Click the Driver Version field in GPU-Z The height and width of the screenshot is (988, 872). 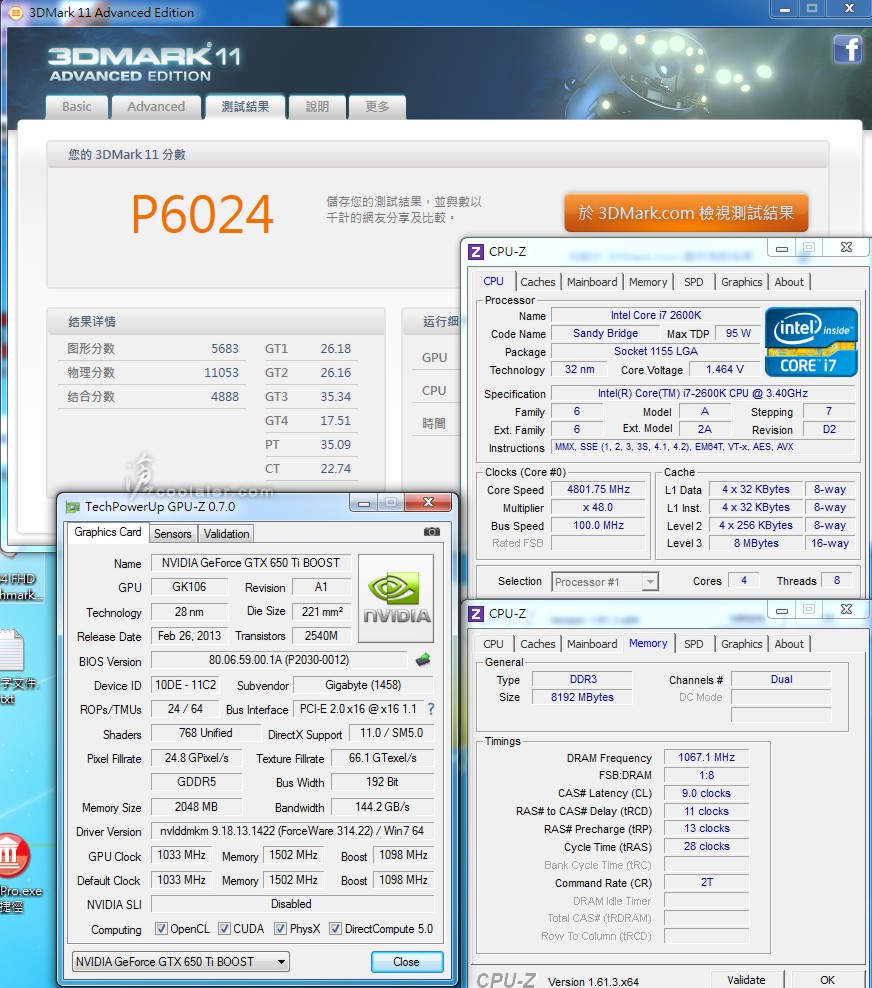tap(292, 831)
